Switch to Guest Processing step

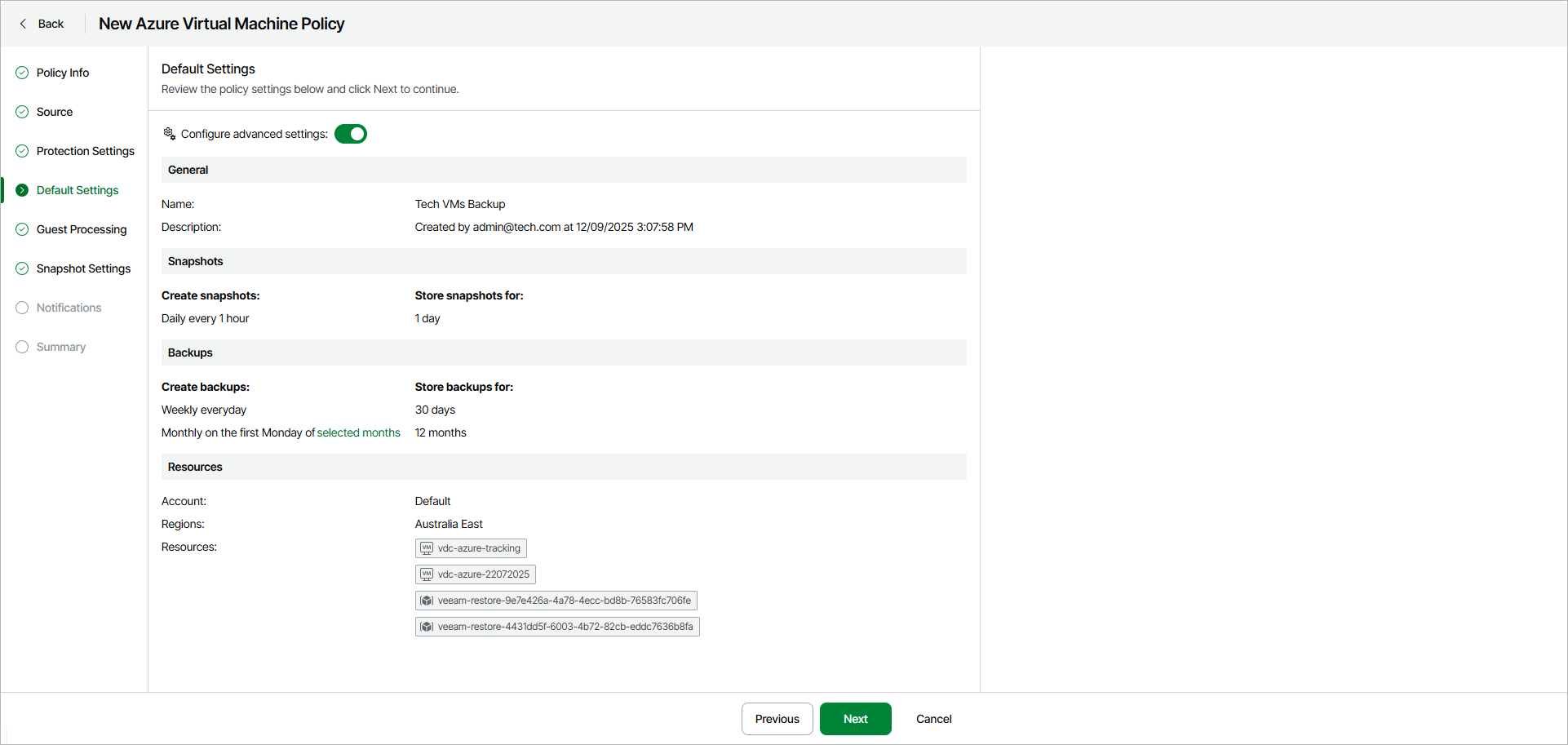click(82, 229)
